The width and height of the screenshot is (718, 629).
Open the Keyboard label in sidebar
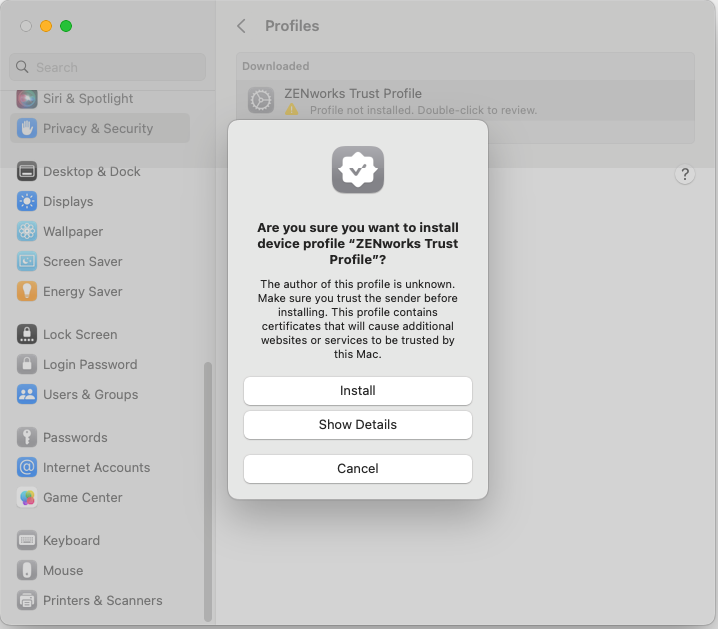71,541
